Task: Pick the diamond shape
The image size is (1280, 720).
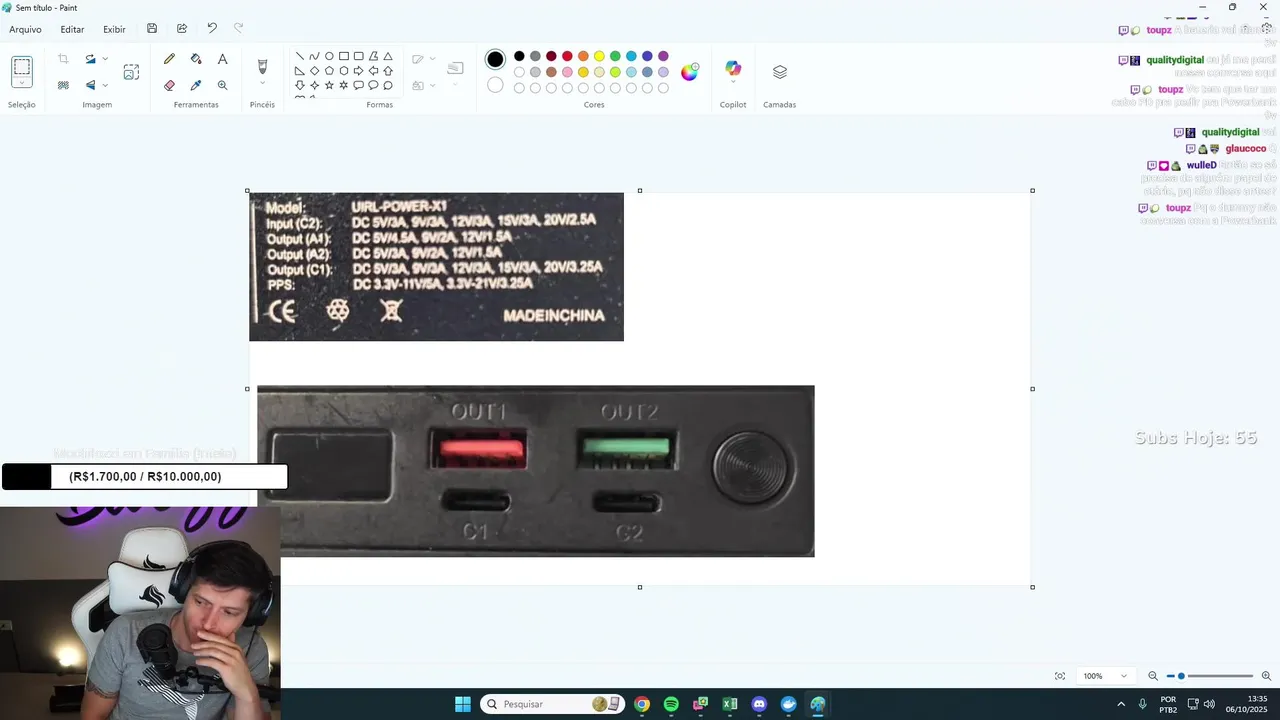Action: [x=314, y=71]
